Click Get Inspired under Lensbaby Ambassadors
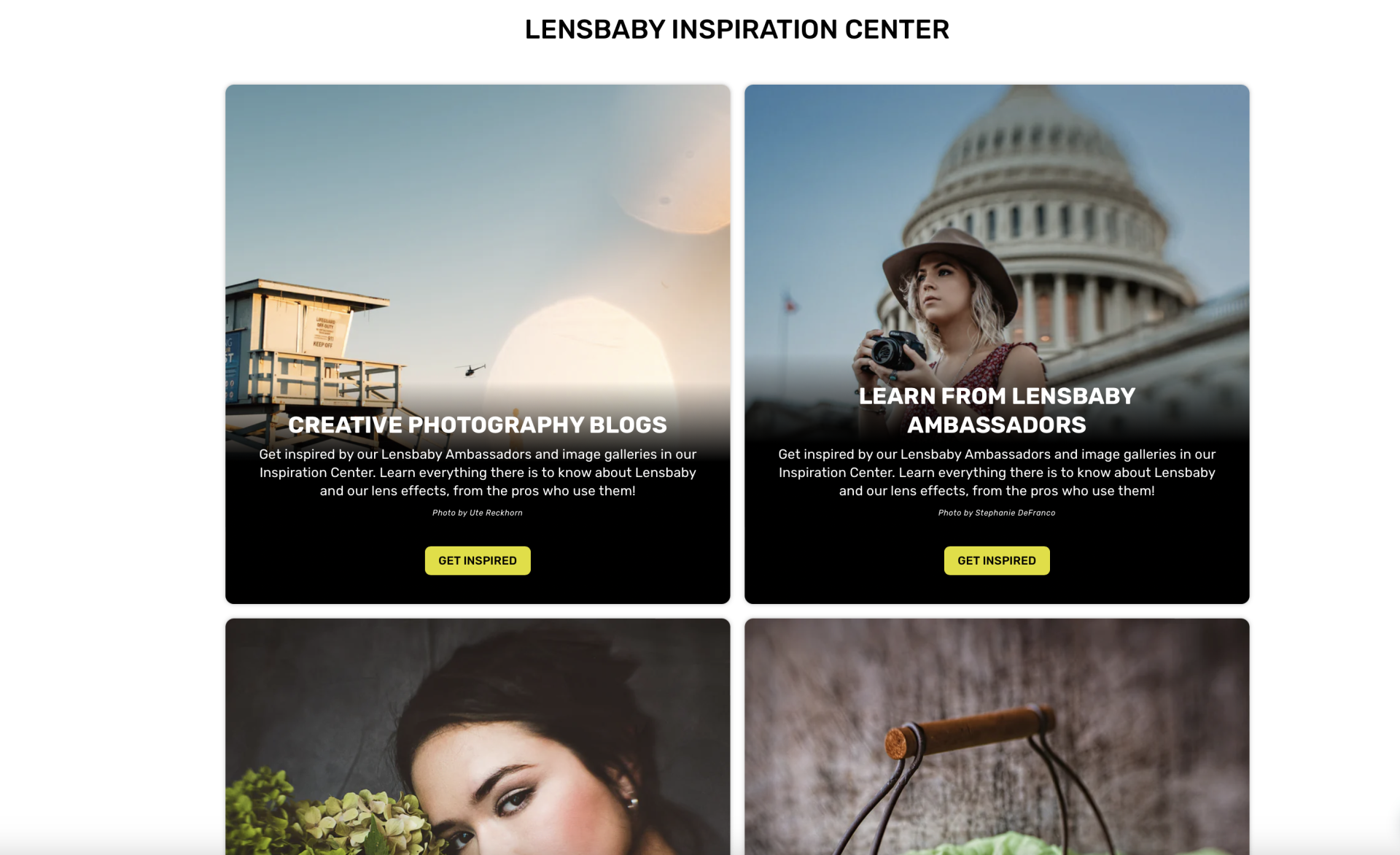This screenshot has width=1400, height=855. tap(997, 560)
